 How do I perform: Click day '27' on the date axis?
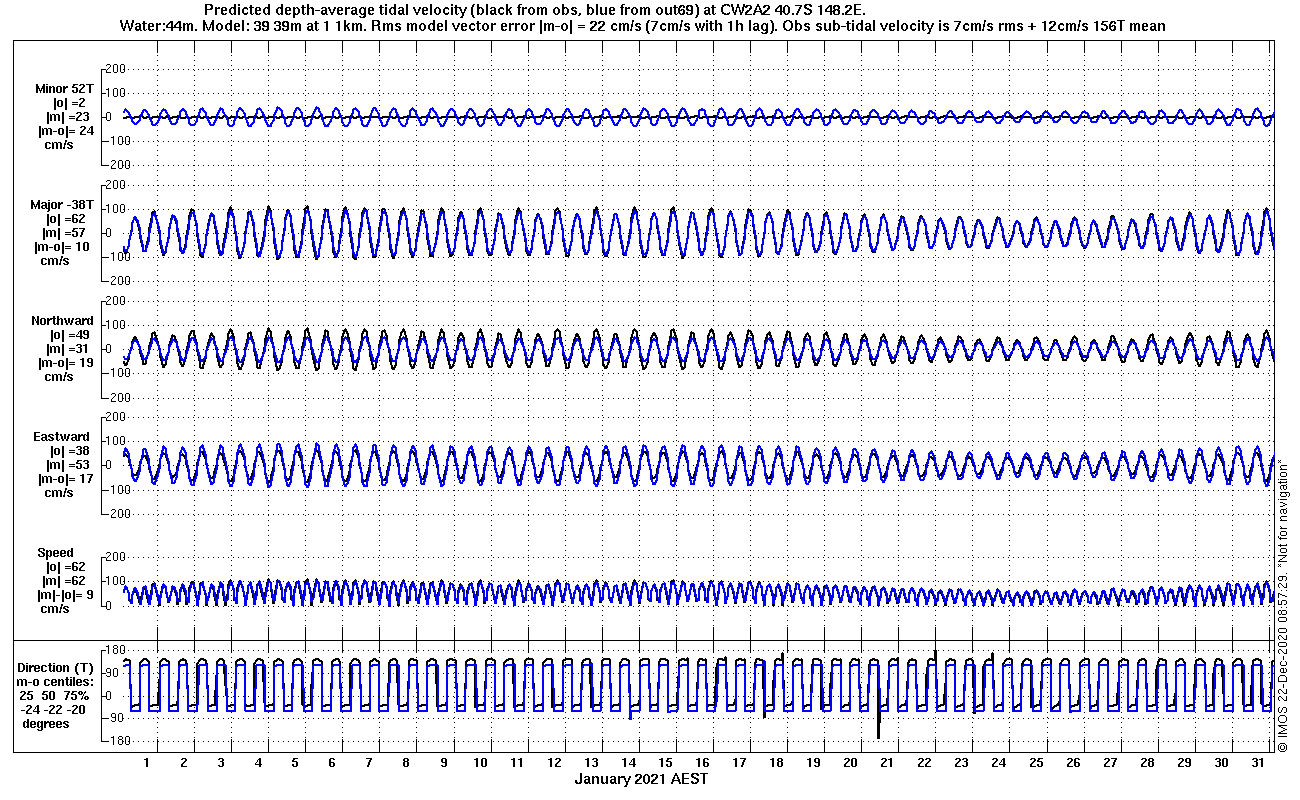[1110, 763]
